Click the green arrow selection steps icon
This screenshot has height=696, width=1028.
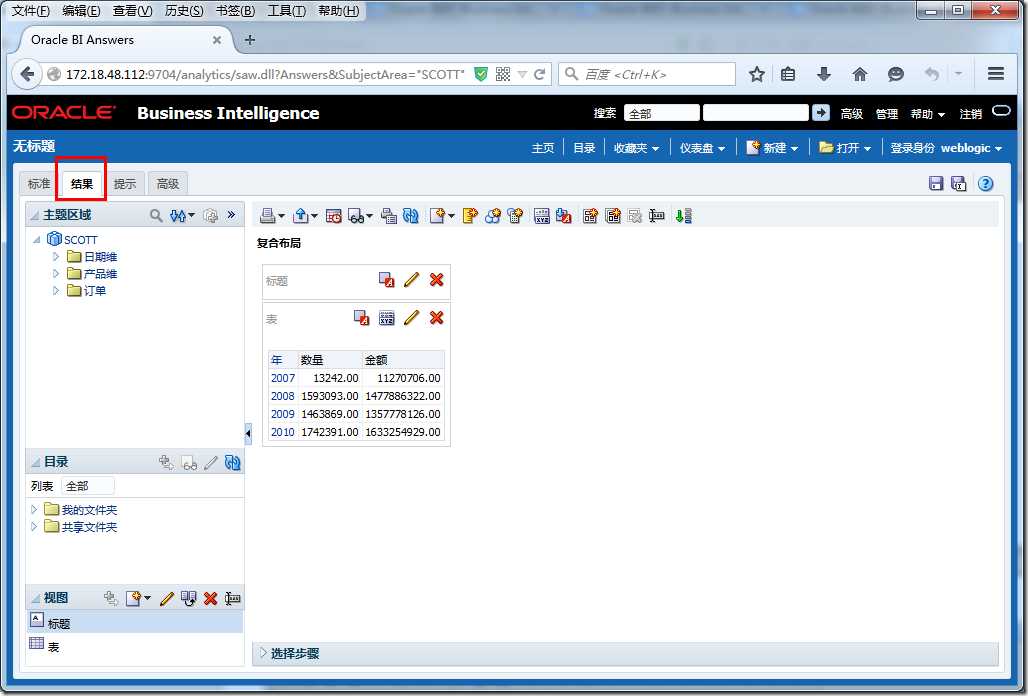click(683, 216)
